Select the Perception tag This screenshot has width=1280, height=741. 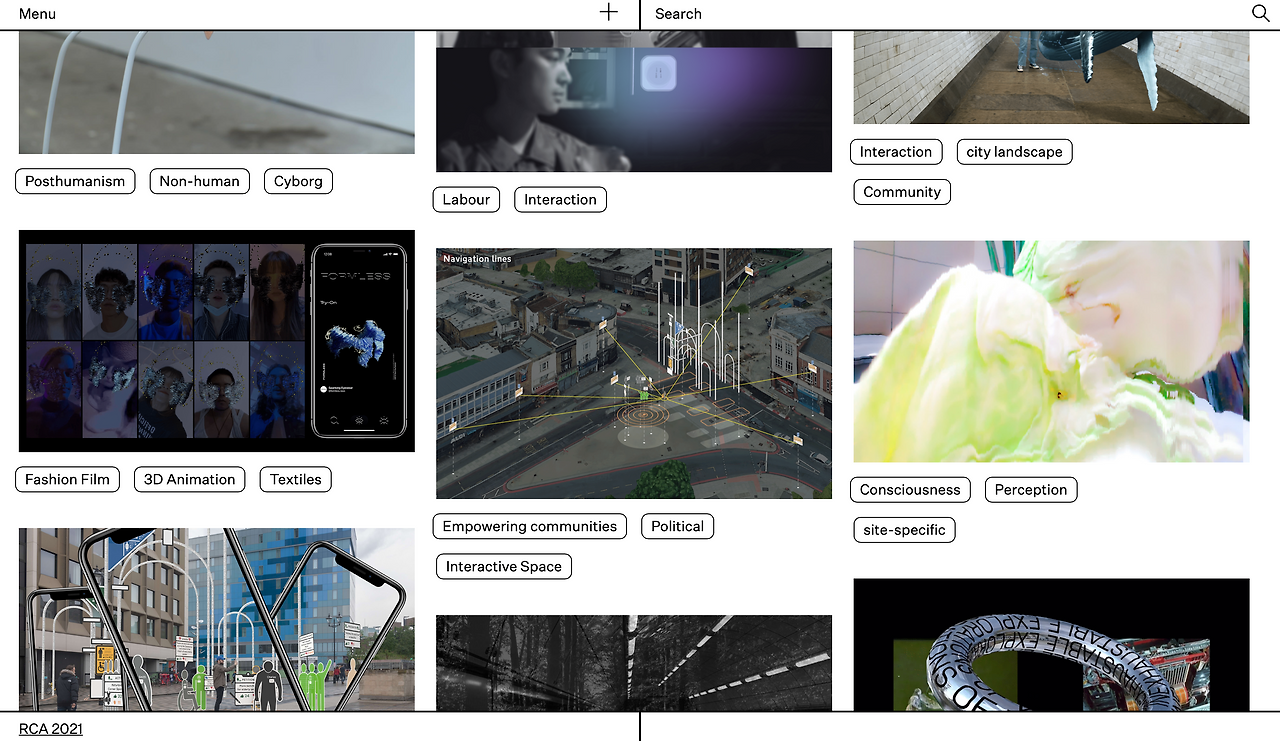(1031, 489)
